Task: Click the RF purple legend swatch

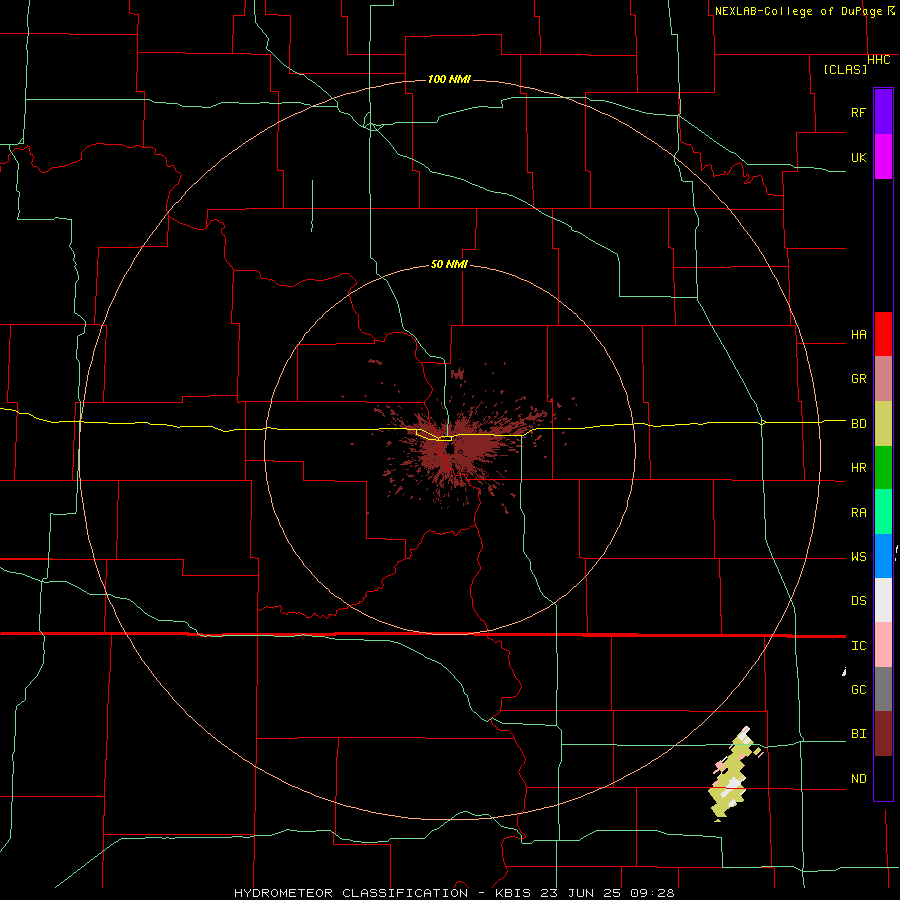Action: coord(883,112)
